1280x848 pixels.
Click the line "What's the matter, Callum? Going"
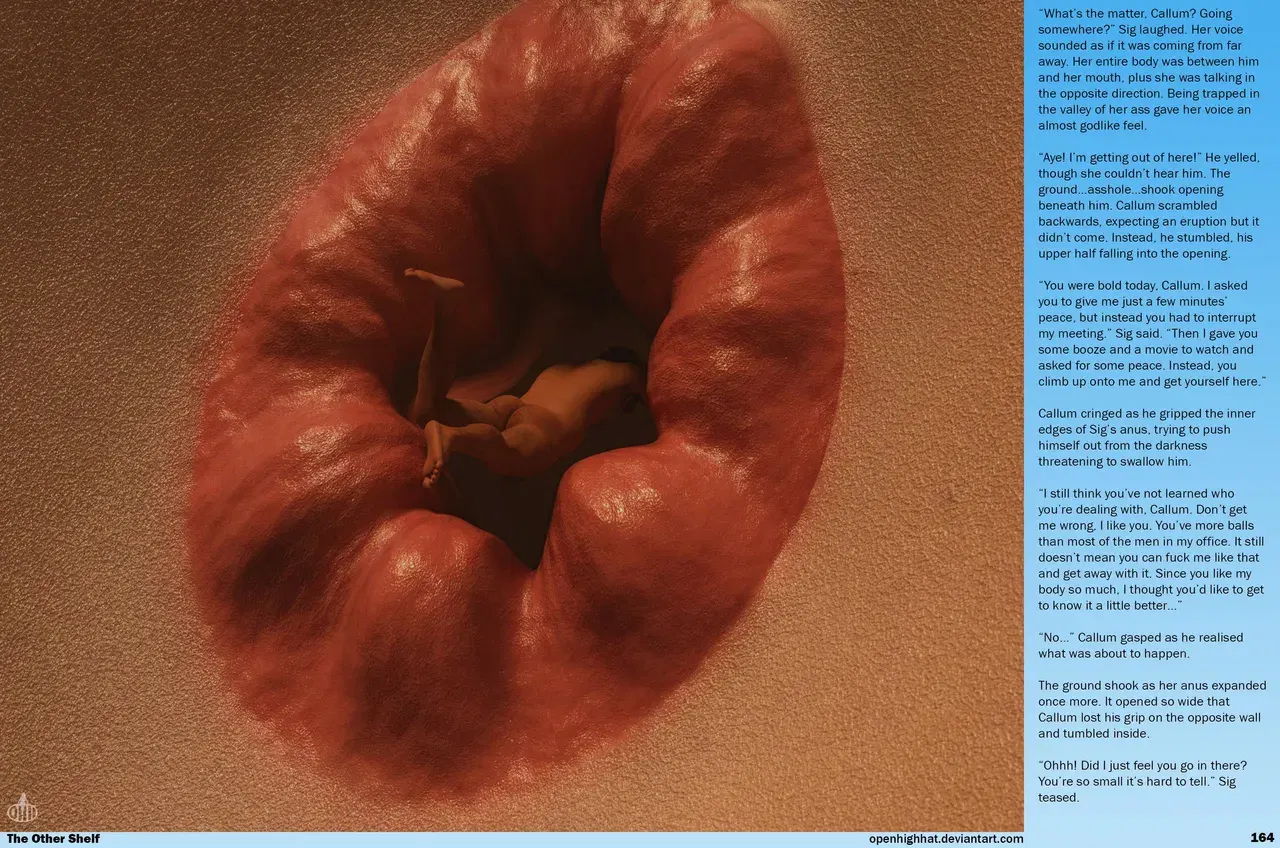pyautogui.click(x=1135, y=14)
